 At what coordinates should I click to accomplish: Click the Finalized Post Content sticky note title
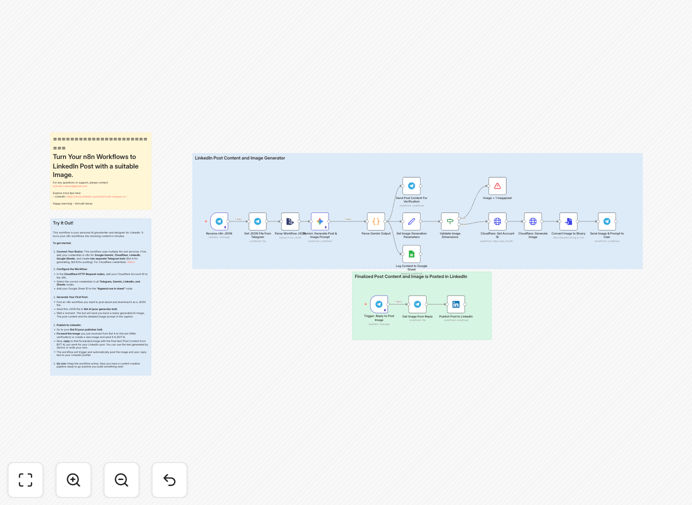pos(411,276)
